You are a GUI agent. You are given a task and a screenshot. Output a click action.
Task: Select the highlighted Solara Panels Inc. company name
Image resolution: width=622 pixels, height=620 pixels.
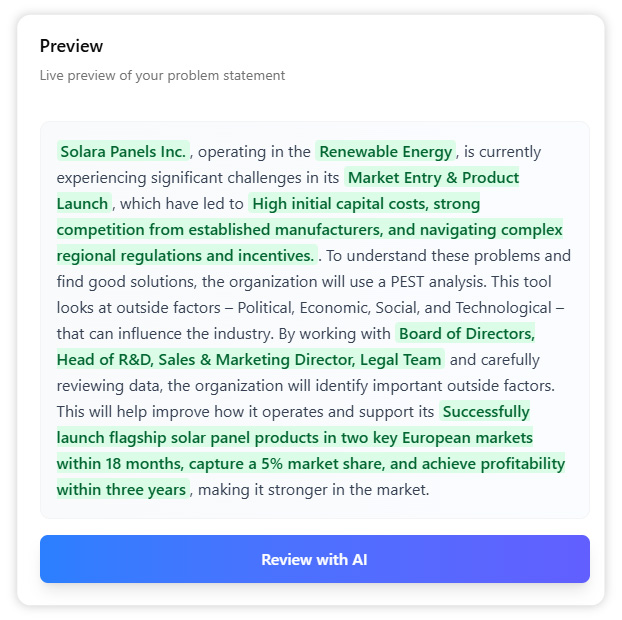(123, 152)
